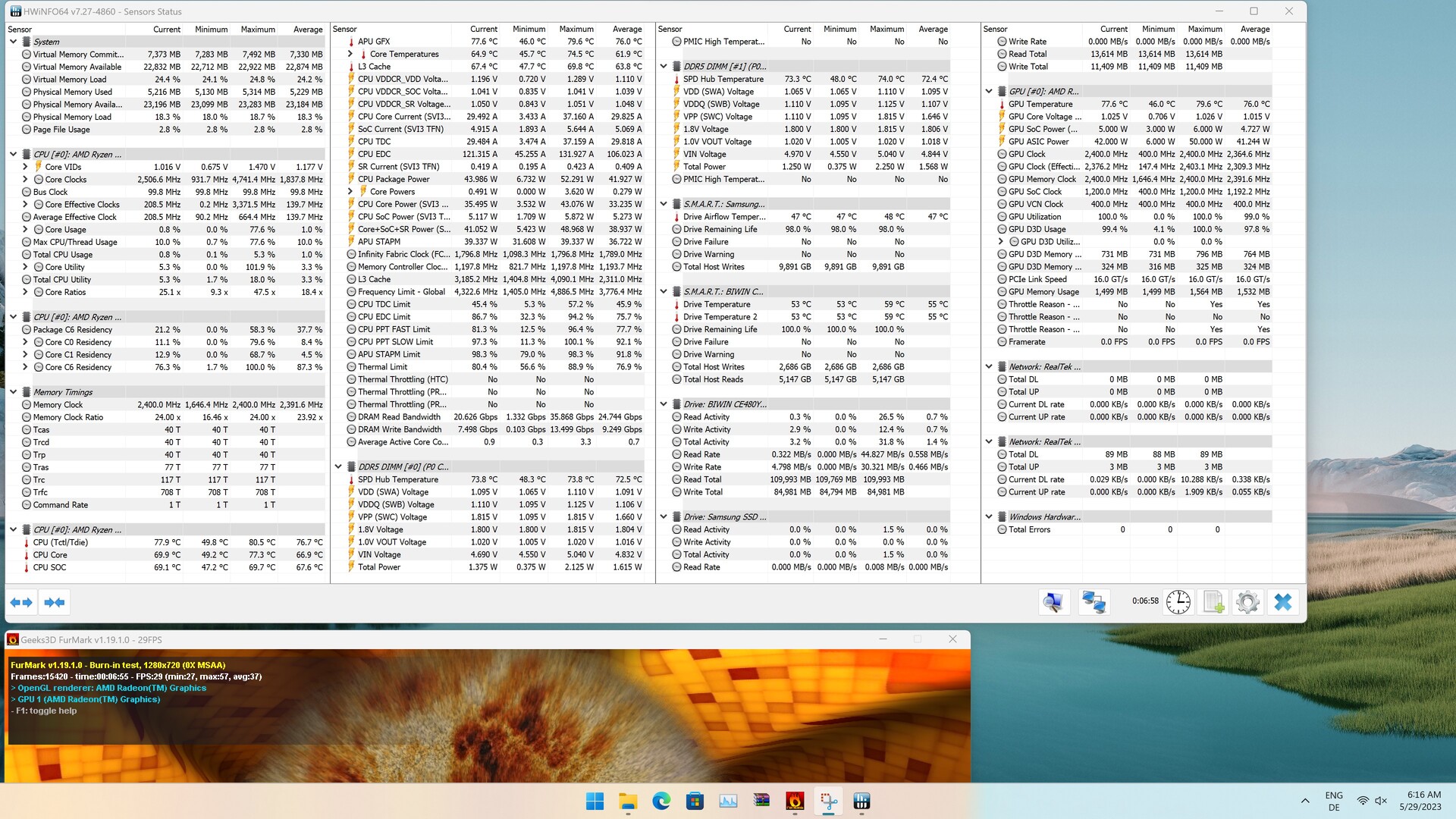The height and width of the screenshot is (819, 1456).
Task: Open the Wi-Fi network tray icon
Action: [x=1363, y=801]
